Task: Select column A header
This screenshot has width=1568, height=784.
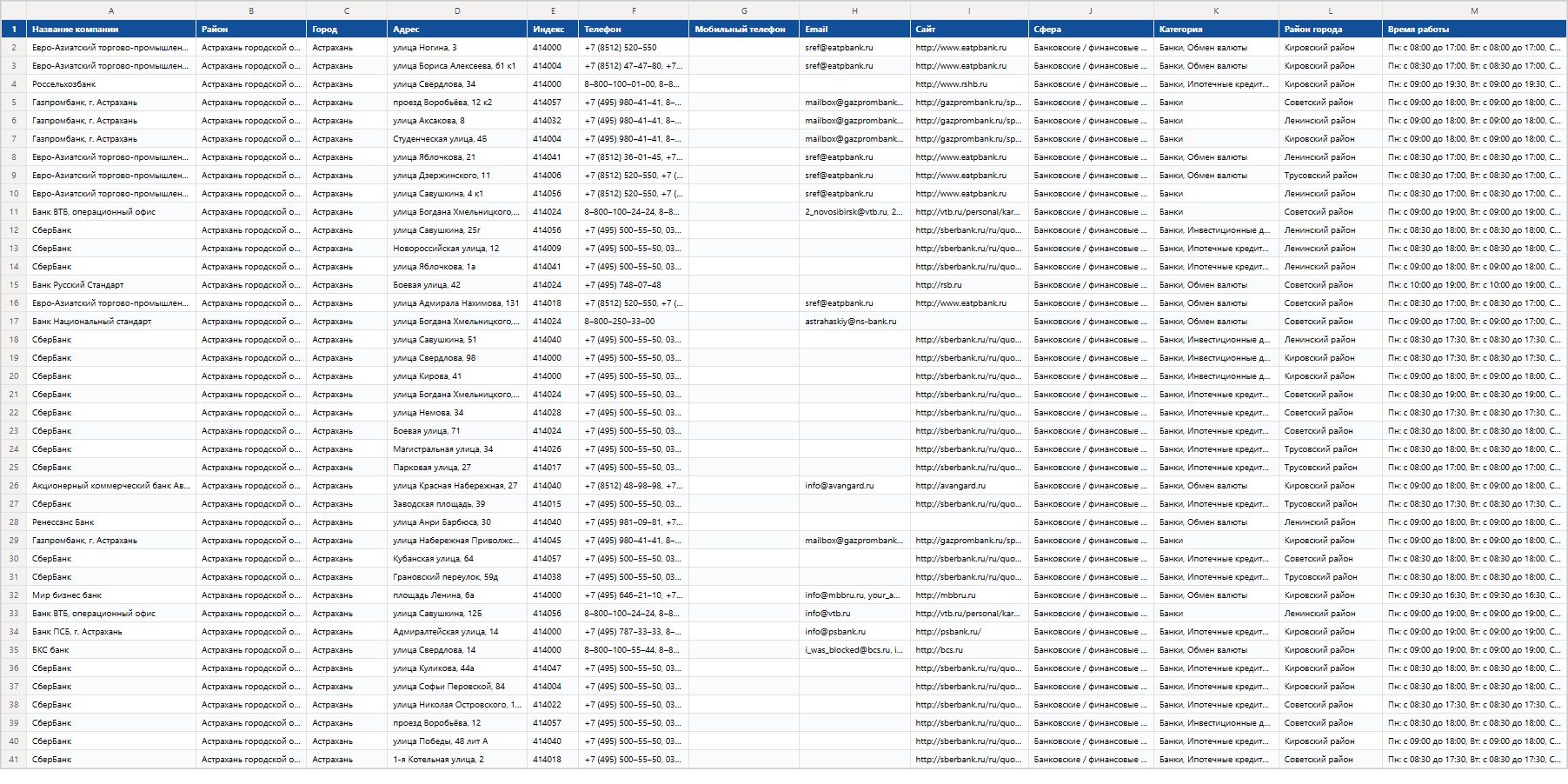Action: tap(111, 10)
